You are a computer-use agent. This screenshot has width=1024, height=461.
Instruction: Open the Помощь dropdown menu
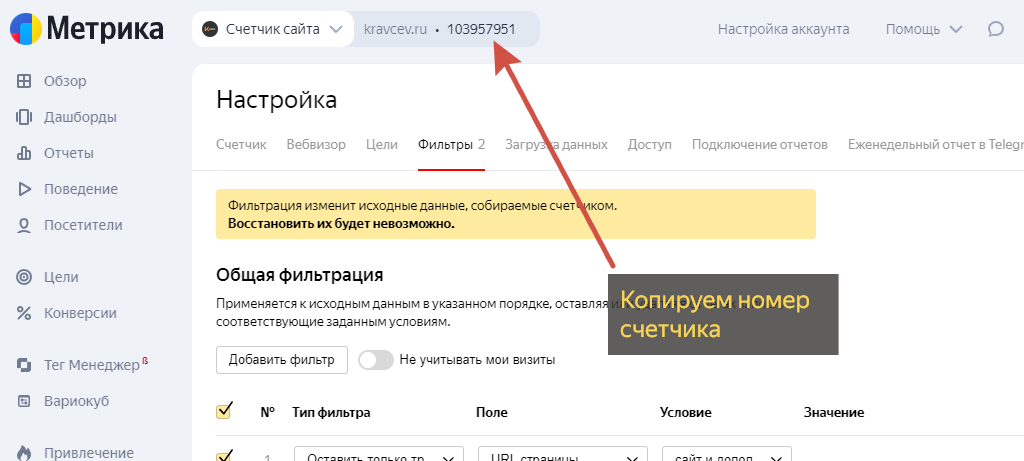tap(924, 29)
